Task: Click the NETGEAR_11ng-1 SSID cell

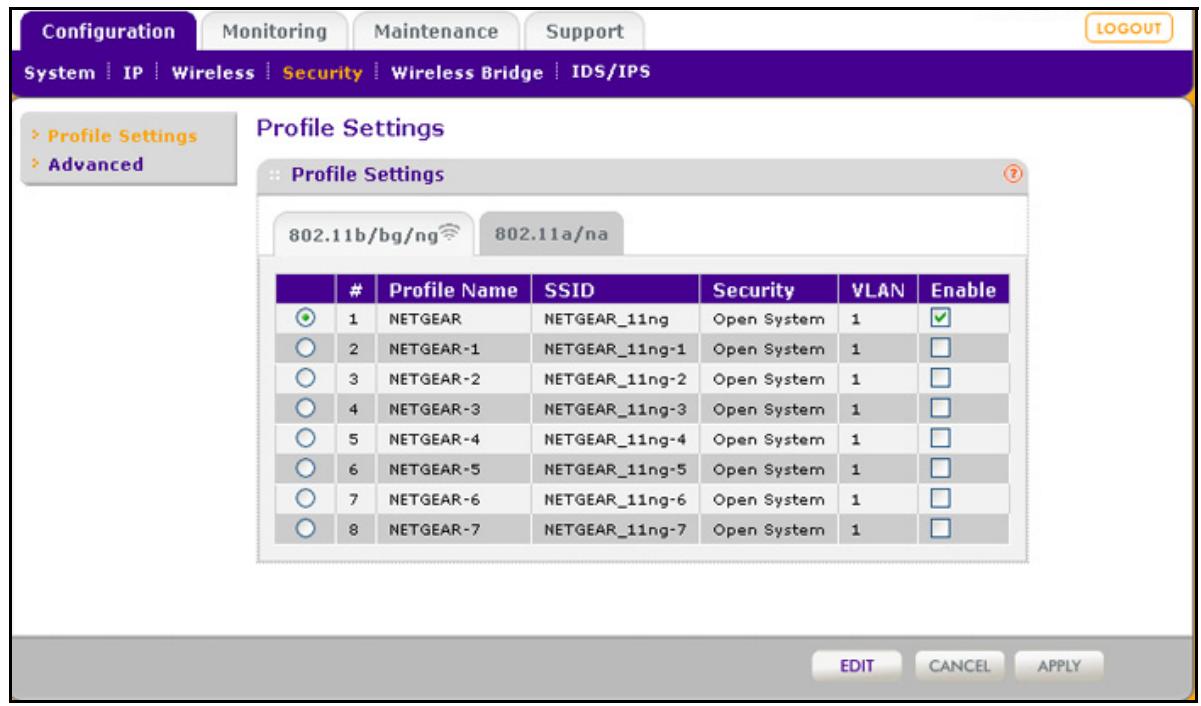Action: tap(616, 347)
